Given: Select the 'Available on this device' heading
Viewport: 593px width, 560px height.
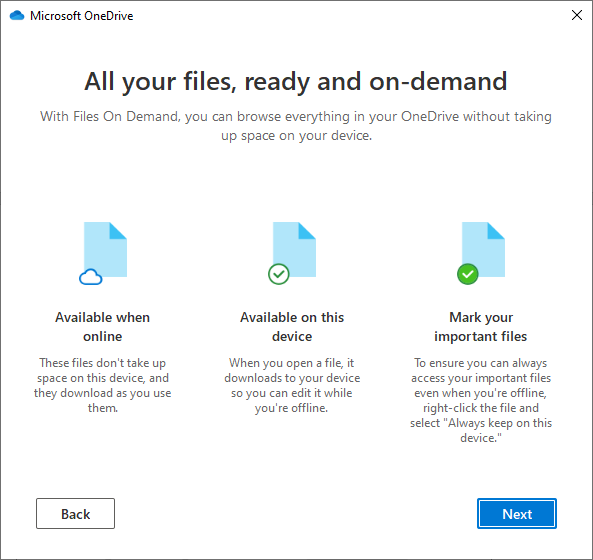Looking at the screenshot, I should click(292, 327).
